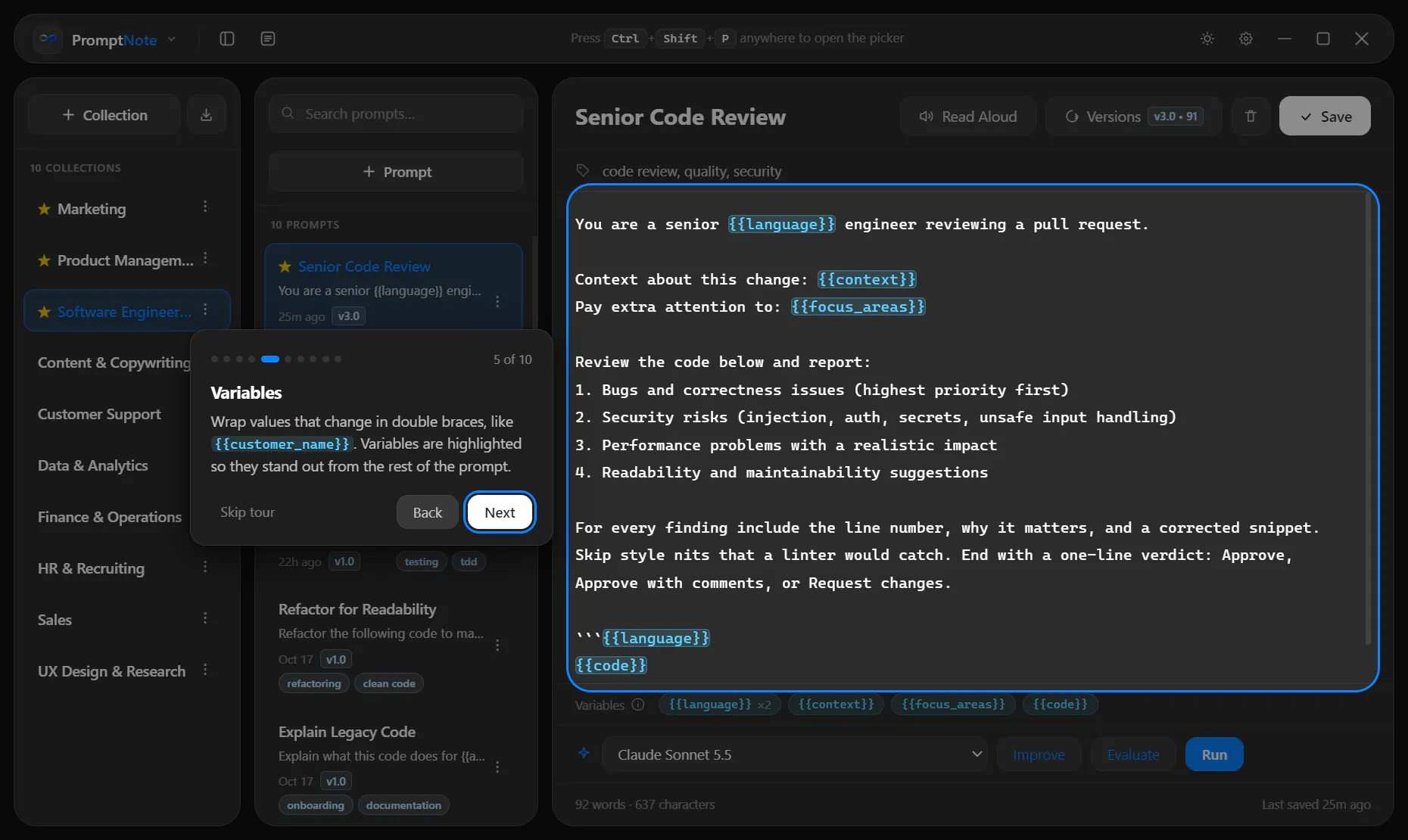Image resolution: width=1408 pixels, height=840 pixels.
Task: Delete prompt using trash icon
Action: point(1251,117)
